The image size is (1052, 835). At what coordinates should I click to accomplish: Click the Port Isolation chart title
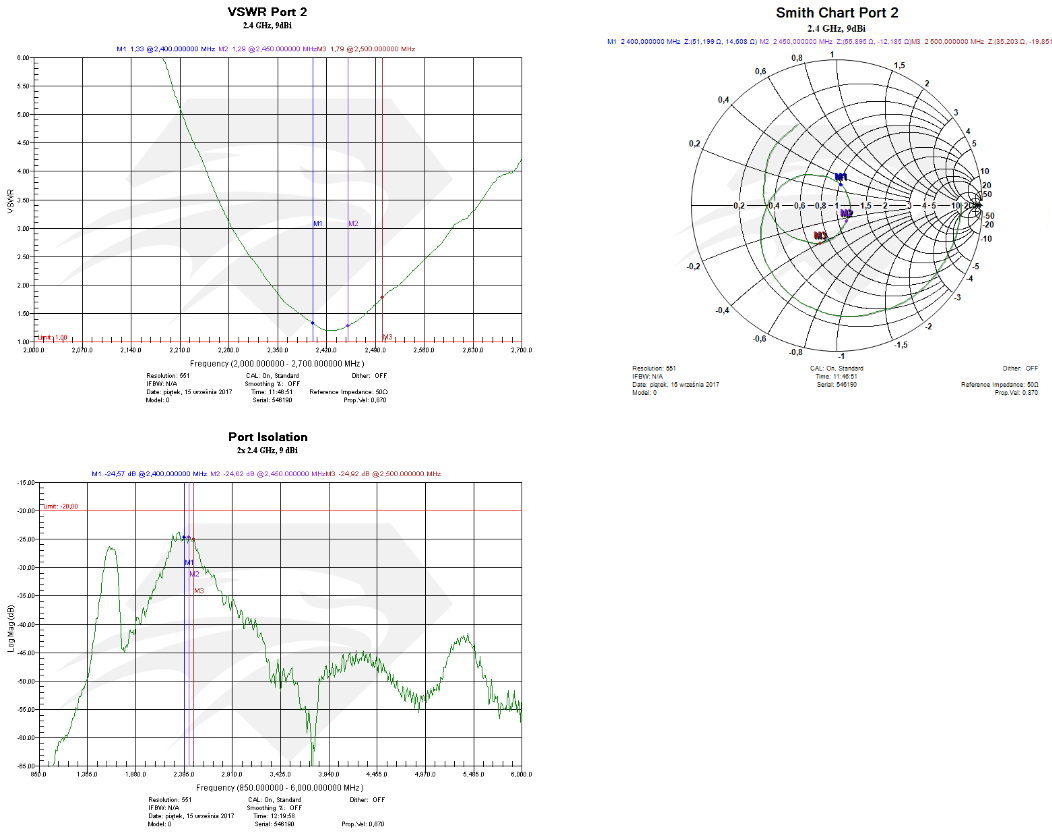click(267, 437)
